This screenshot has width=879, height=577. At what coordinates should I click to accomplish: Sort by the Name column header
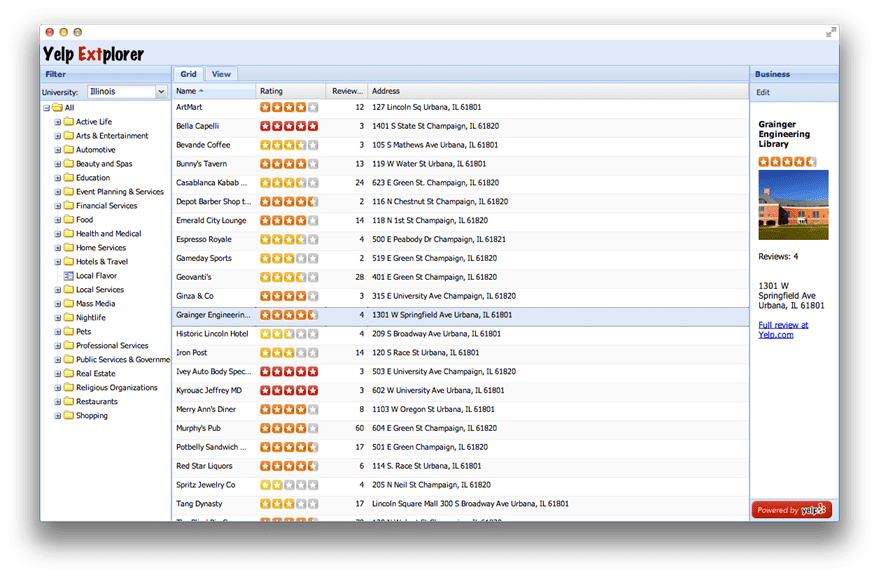[x=214, y=91]
